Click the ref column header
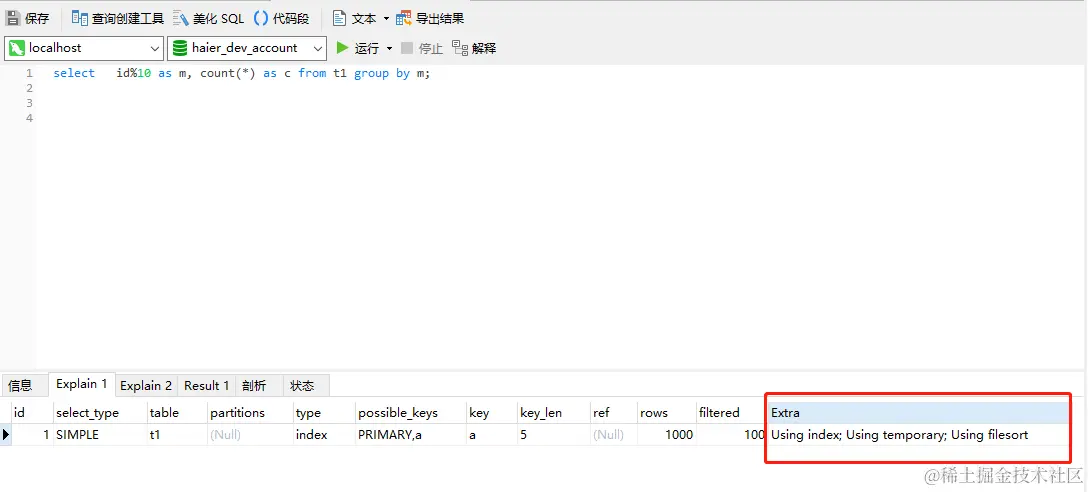The image size is (1090, 492). coord(613,413)
